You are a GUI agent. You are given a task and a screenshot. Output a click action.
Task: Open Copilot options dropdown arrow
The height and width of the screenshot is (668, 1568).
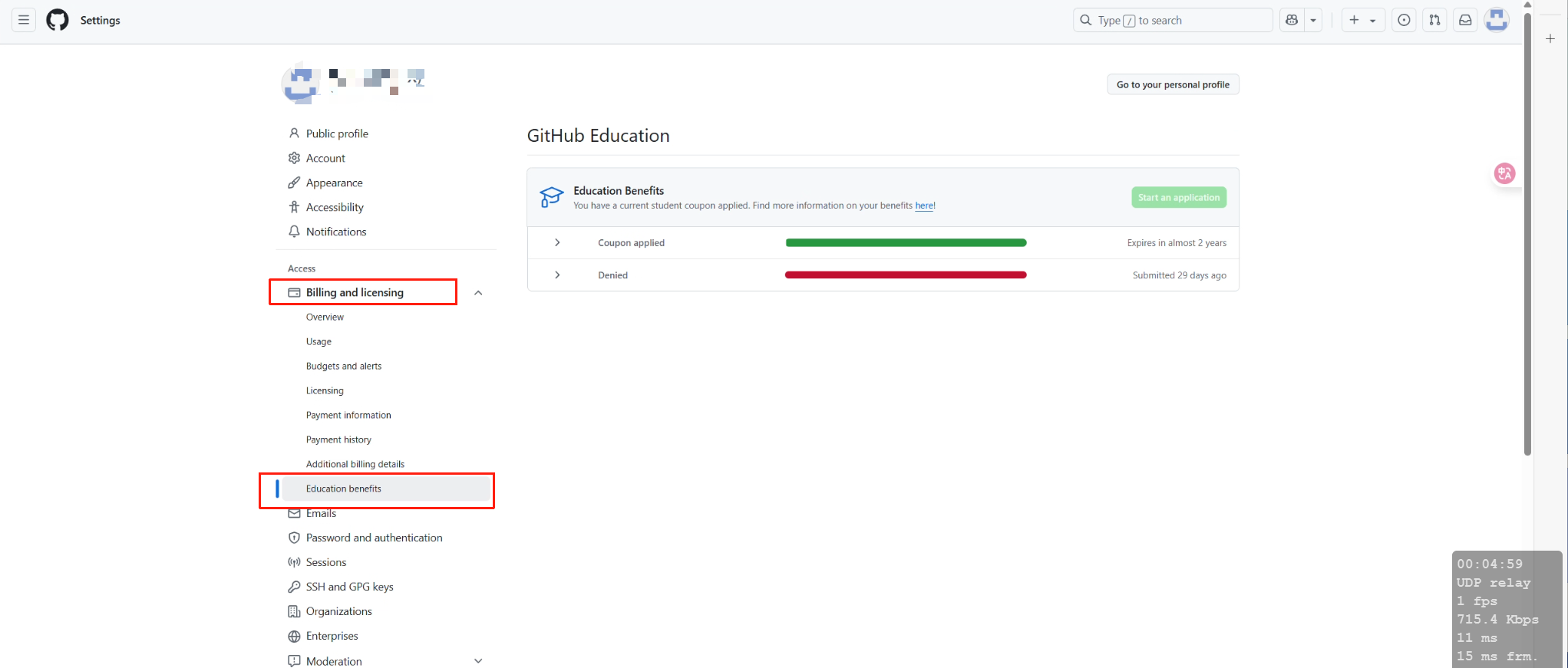(x=1313, y=20)
